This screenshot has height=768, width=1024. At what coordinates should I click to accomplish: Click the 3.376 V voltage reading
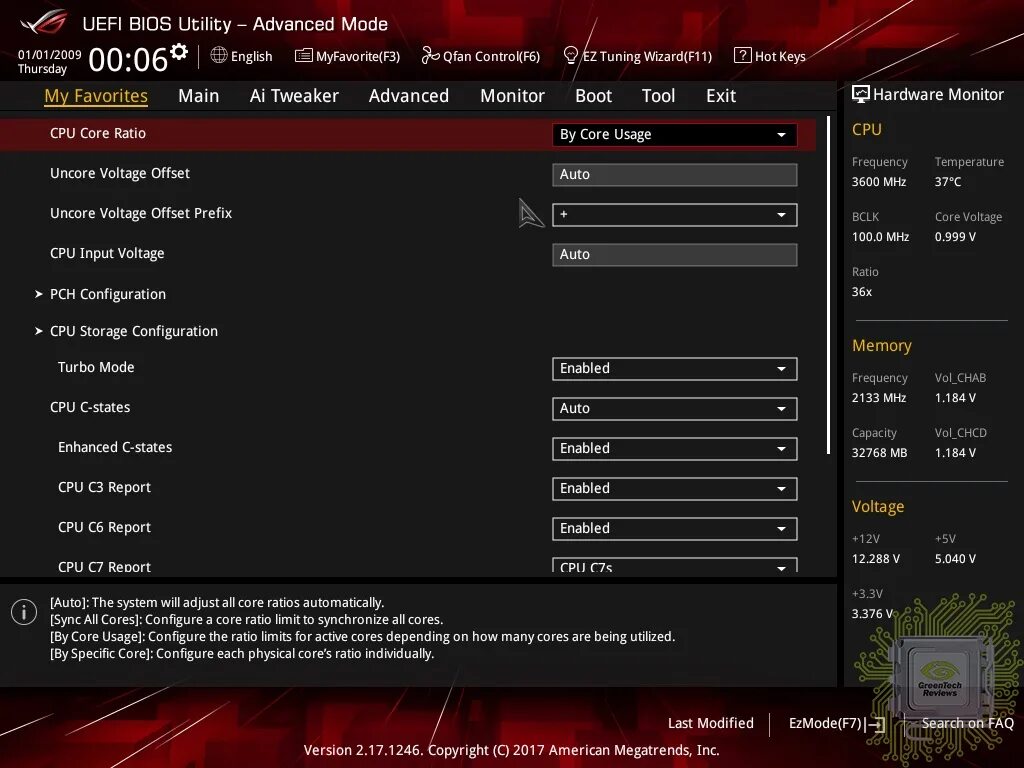click(872, 614)
